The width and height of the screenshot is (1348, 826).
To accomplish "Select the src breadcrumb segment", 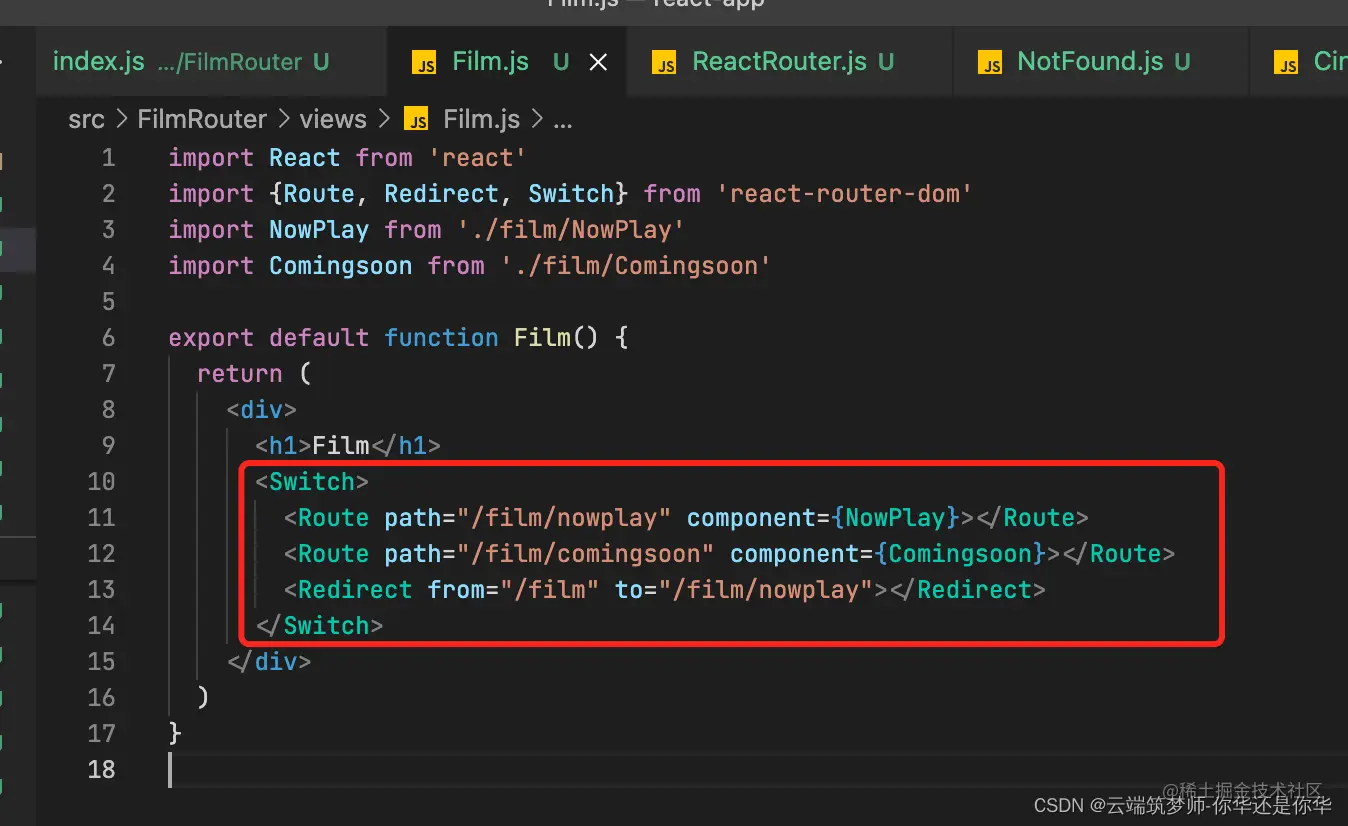I will (x=86, y=120).
